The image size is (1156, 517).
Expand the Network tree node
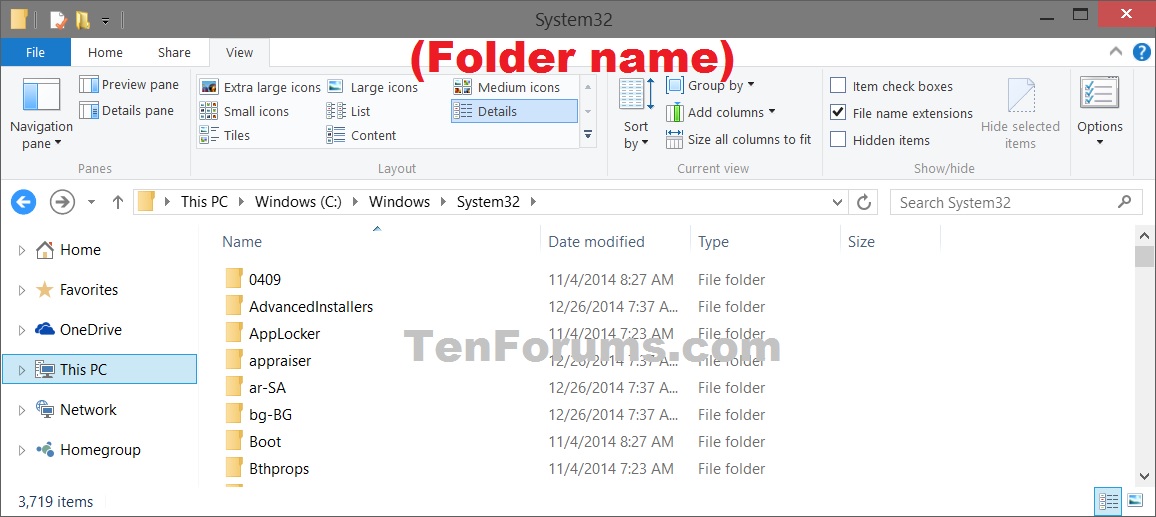pyautogui.click(x=21, y=410)
